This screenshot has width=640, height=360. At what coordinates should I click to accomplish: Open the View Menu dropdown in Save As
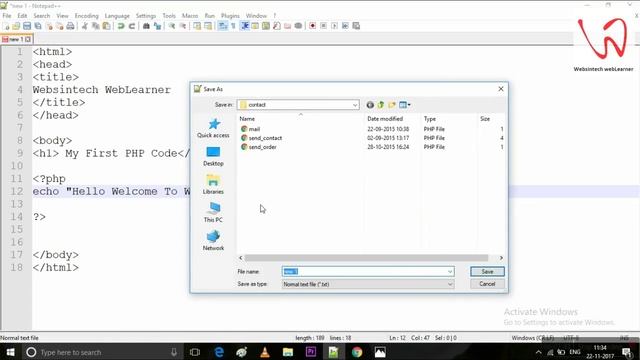(405, 105)
